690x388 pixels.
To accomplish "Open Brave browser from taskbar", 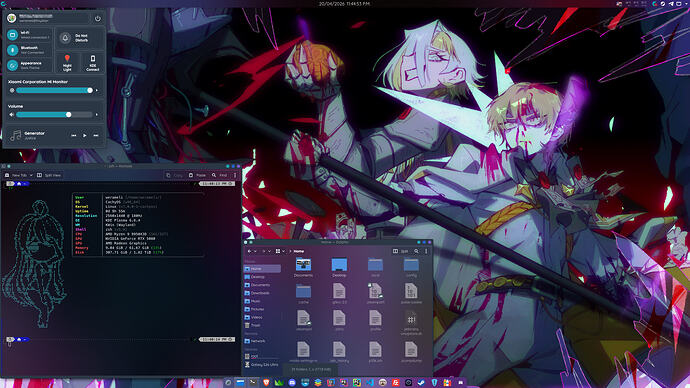I will 266,383.
